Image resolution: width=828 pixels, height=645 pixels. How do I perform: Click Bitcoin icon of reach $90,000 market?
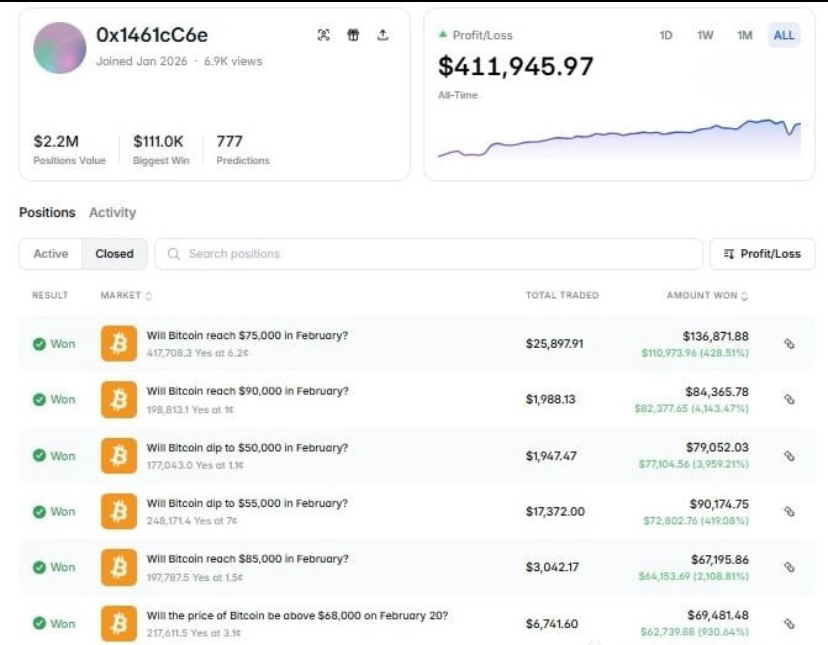pos(119,399)
